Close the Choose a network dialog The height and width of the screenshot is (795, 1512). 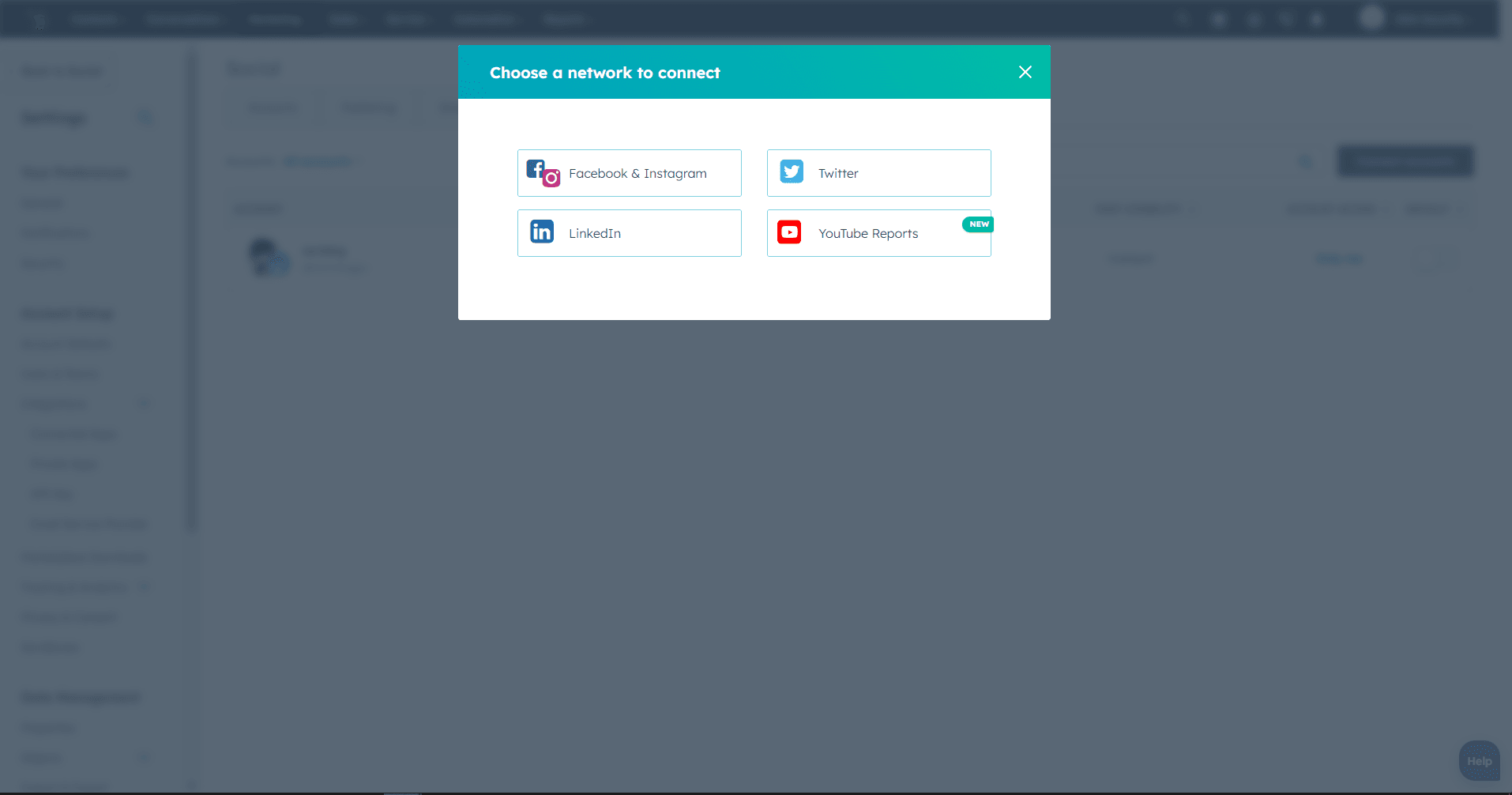click(x=1025, y=72)
